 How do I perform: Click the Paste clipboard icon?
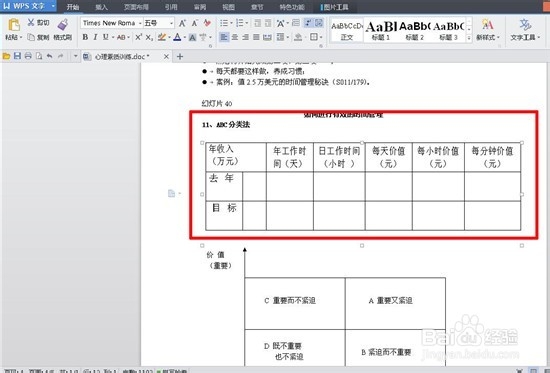pos(14,25)
